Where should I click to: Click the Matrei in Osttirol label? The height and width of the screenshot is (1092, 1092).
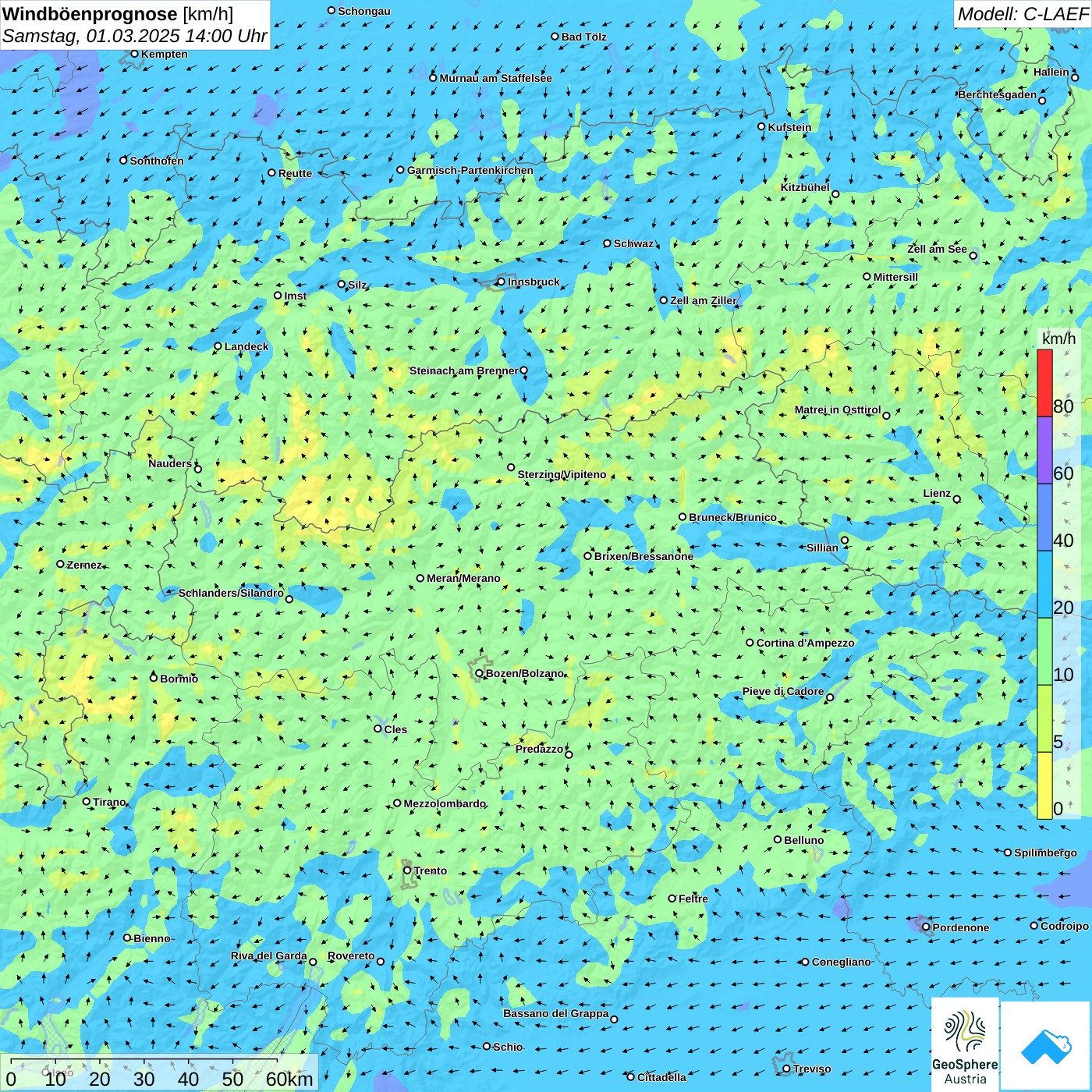pyautogui.click(x=838, y=409)
